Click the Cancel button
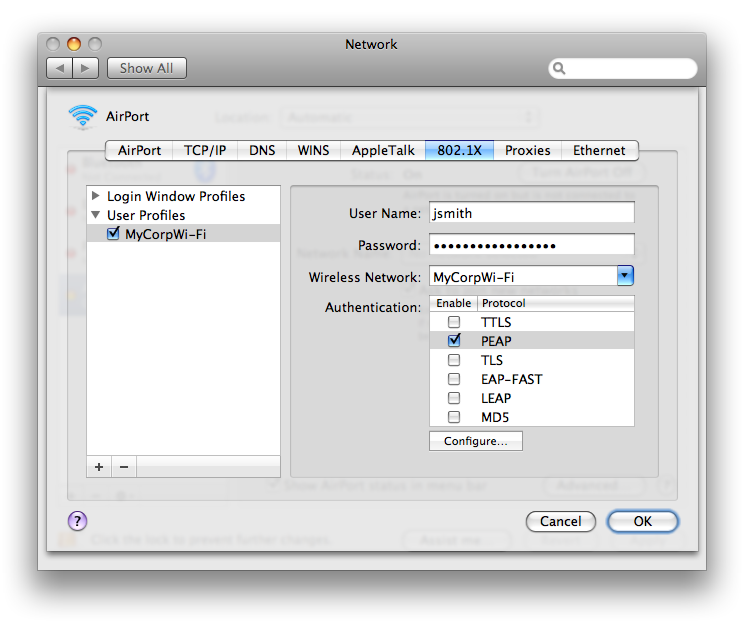Viewport: 748px width, 622px height. 561,521
